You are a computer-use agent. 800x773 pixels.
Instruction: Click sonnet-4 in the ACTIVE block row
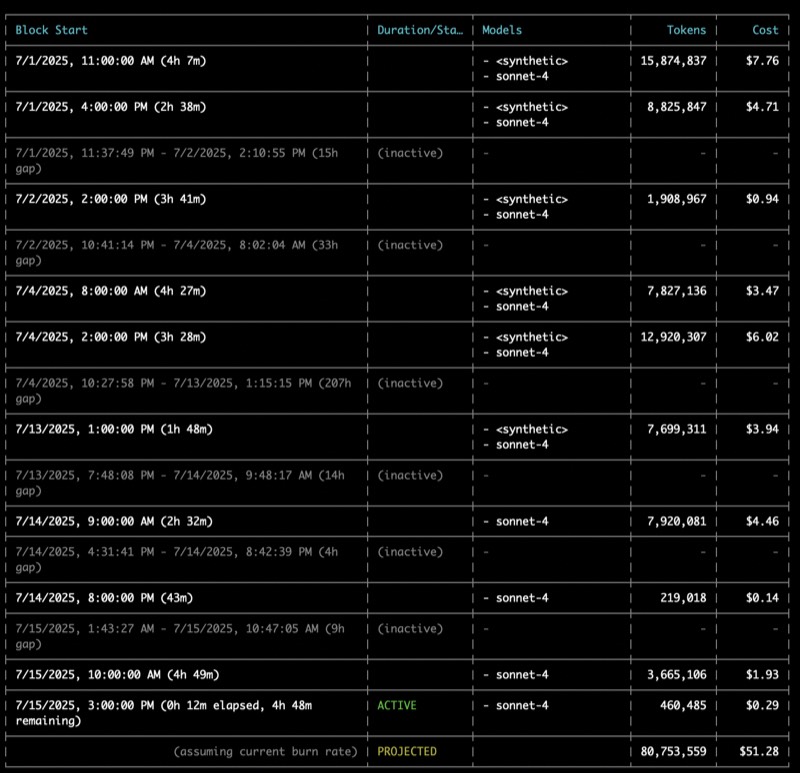click(522, 705)
